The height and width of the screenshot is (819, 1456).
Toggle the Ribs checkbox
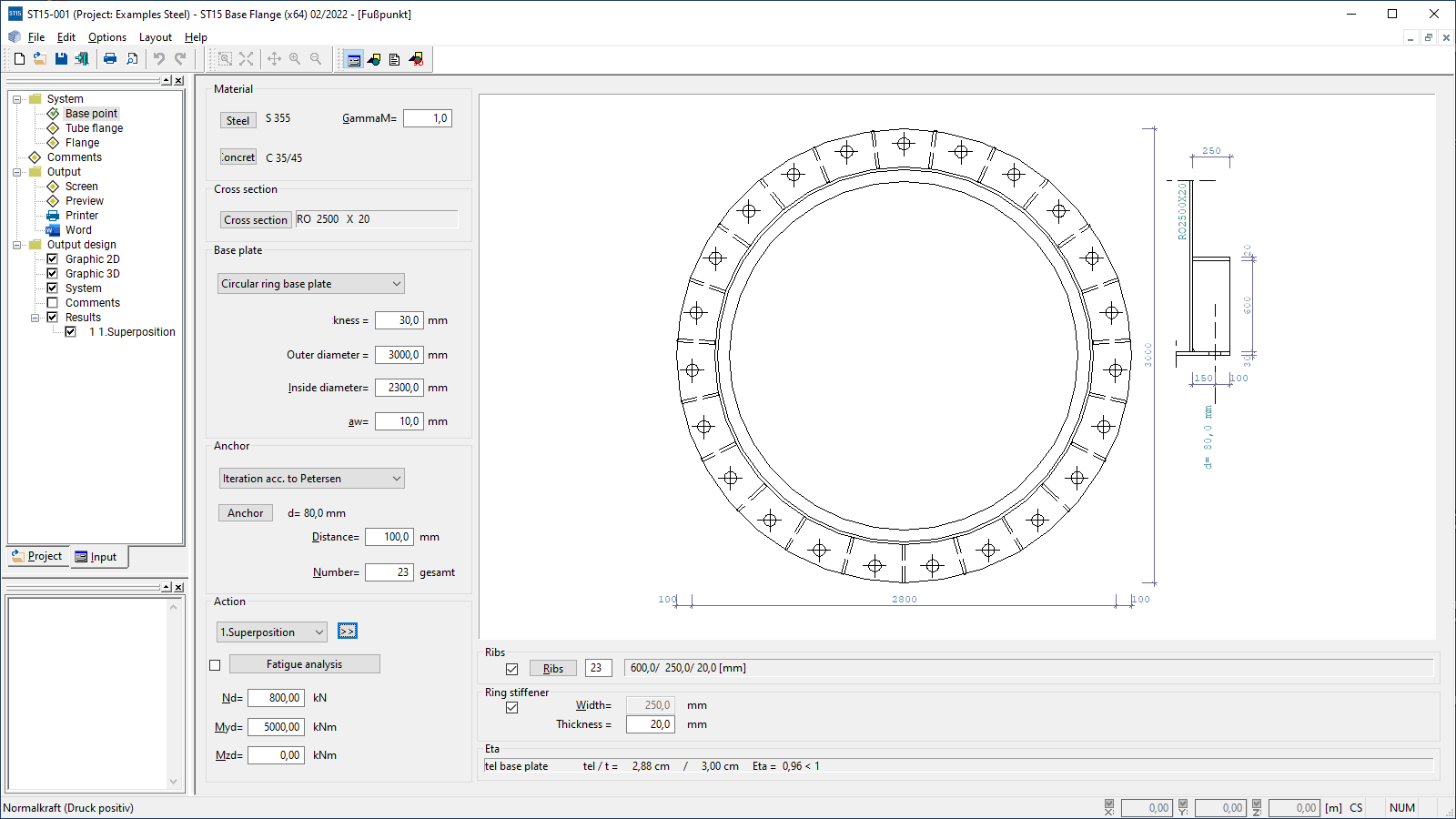(x=512, y=669)
